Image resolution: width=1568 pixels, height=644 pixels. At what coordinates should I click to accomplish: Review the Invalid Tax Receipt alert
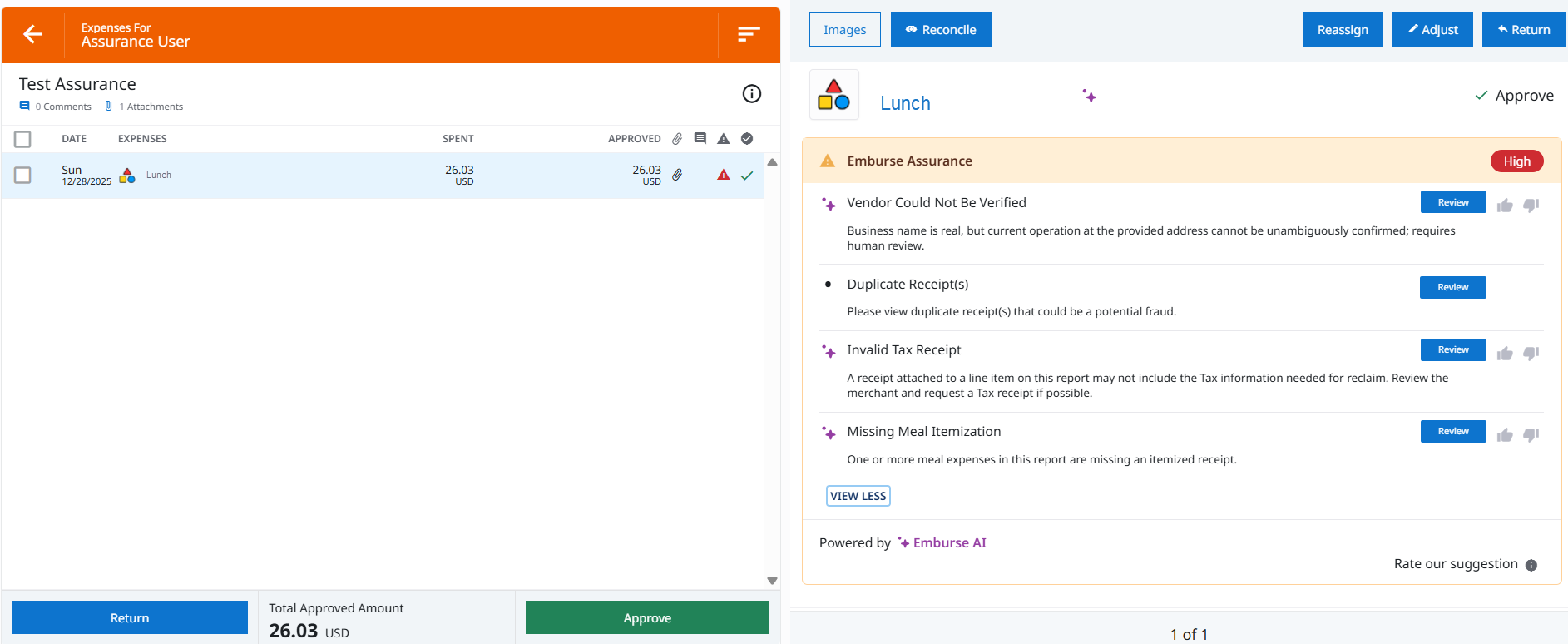tap(1453, 349)
